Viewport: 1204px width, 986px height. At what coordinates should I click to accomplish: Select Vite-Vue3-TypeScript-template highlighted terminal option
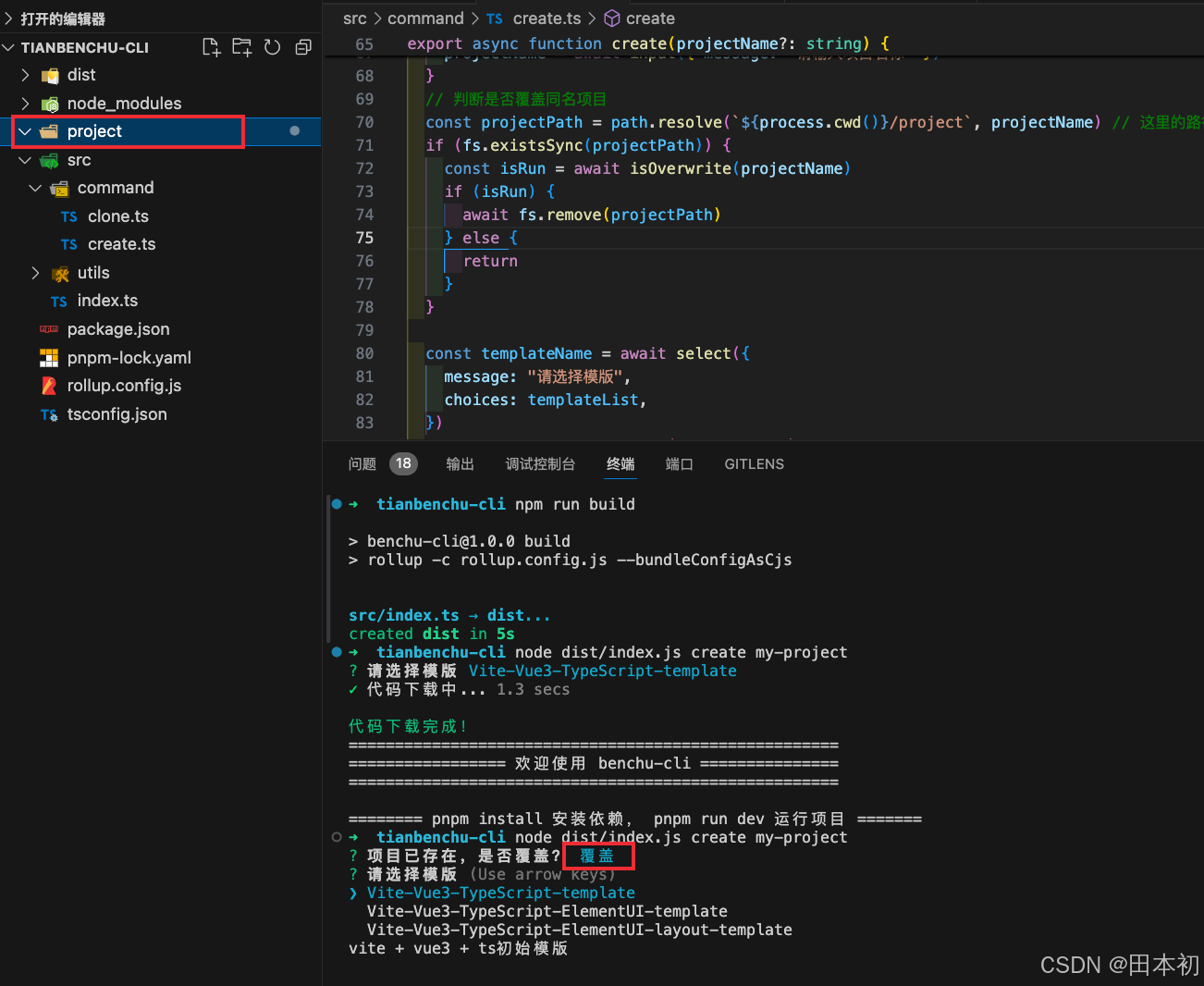pyautogui.click(x=501, y=893)
